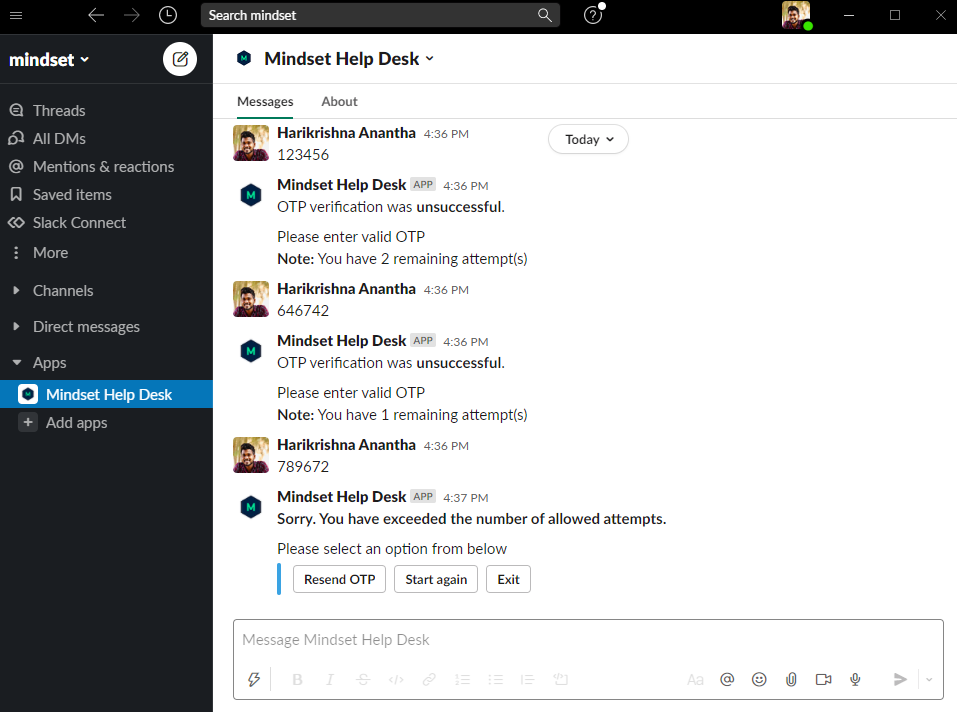
Task: Click Harikrishna avatar beside 646742 message
Action: [x=251, y=299]
